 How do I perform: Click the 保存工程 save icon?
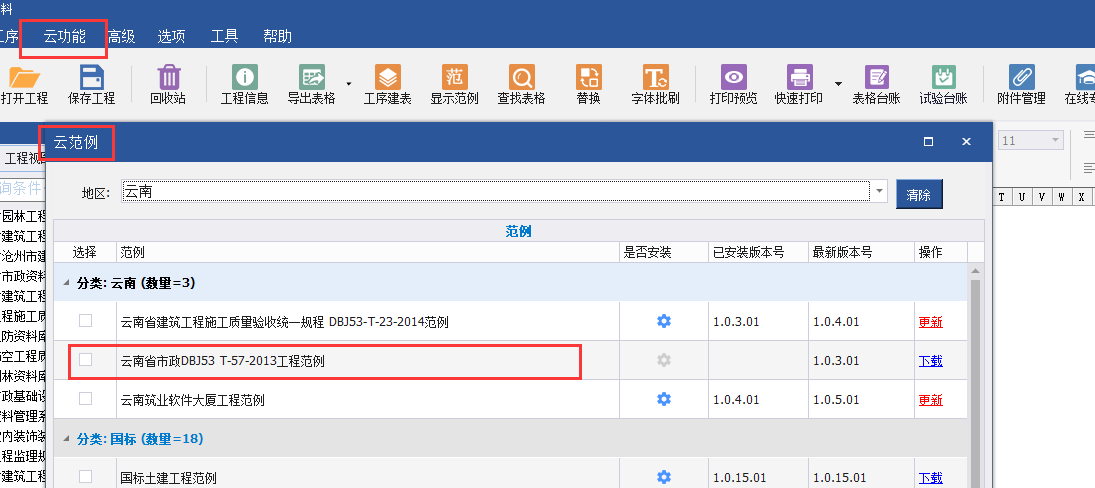[x=91, y=77]
